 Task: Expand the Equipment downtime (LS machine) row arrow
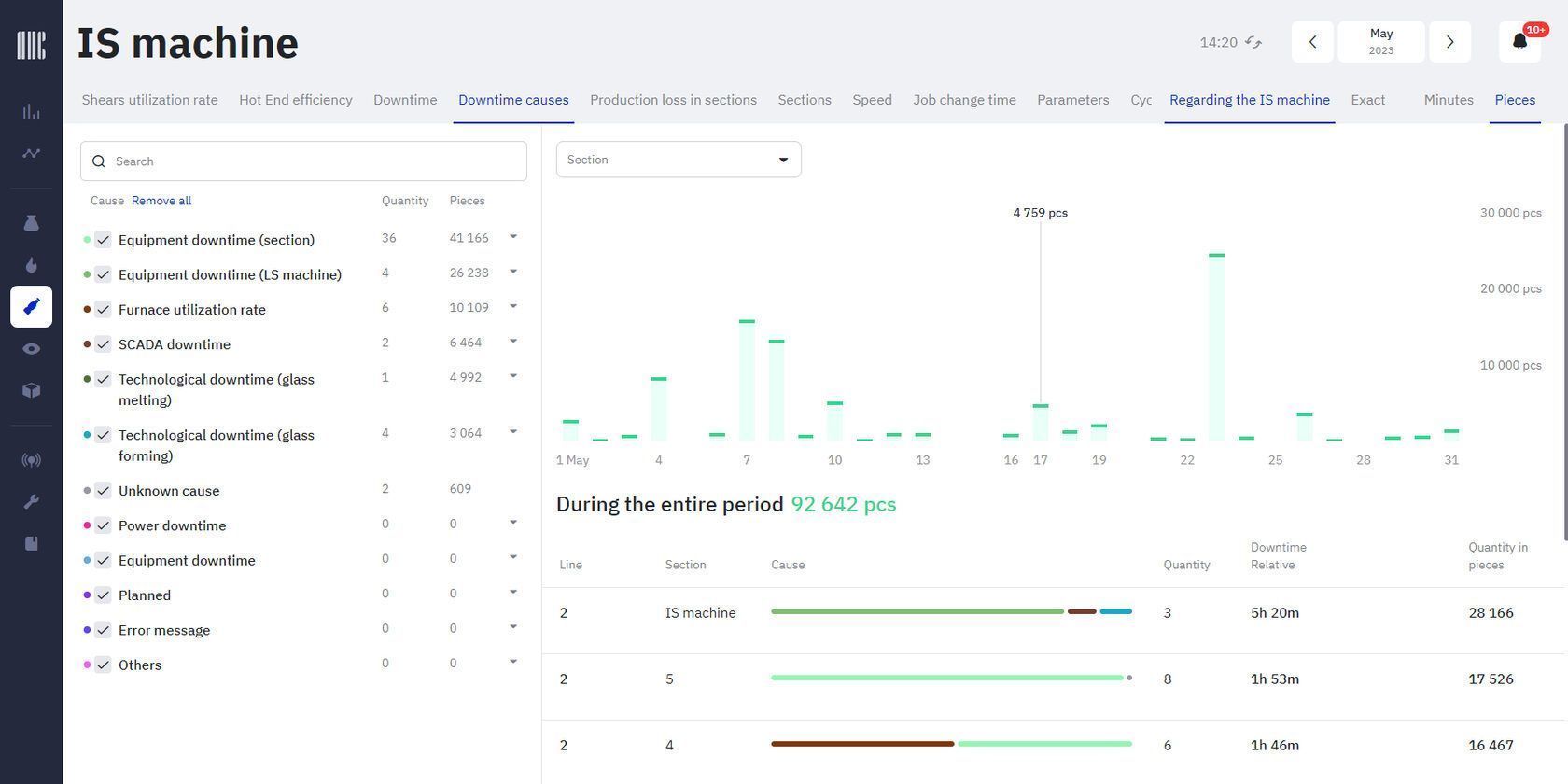tap(513, 272)
